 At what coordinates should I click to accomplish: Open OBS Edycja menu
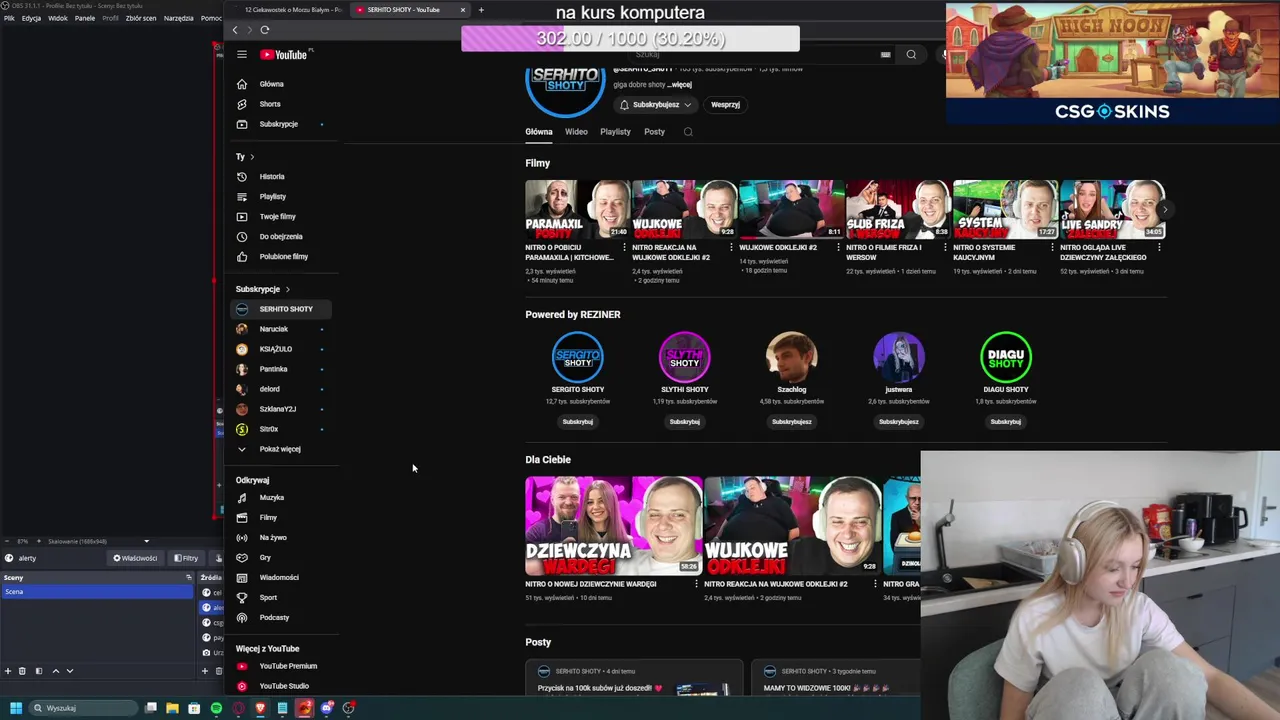[31, 18]
